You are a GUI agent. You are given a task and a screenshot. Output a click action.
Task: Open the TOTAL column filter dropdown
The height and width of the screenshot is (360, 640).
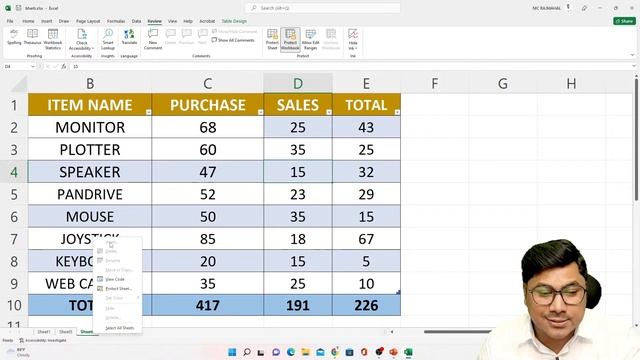(x=397, y=112)
